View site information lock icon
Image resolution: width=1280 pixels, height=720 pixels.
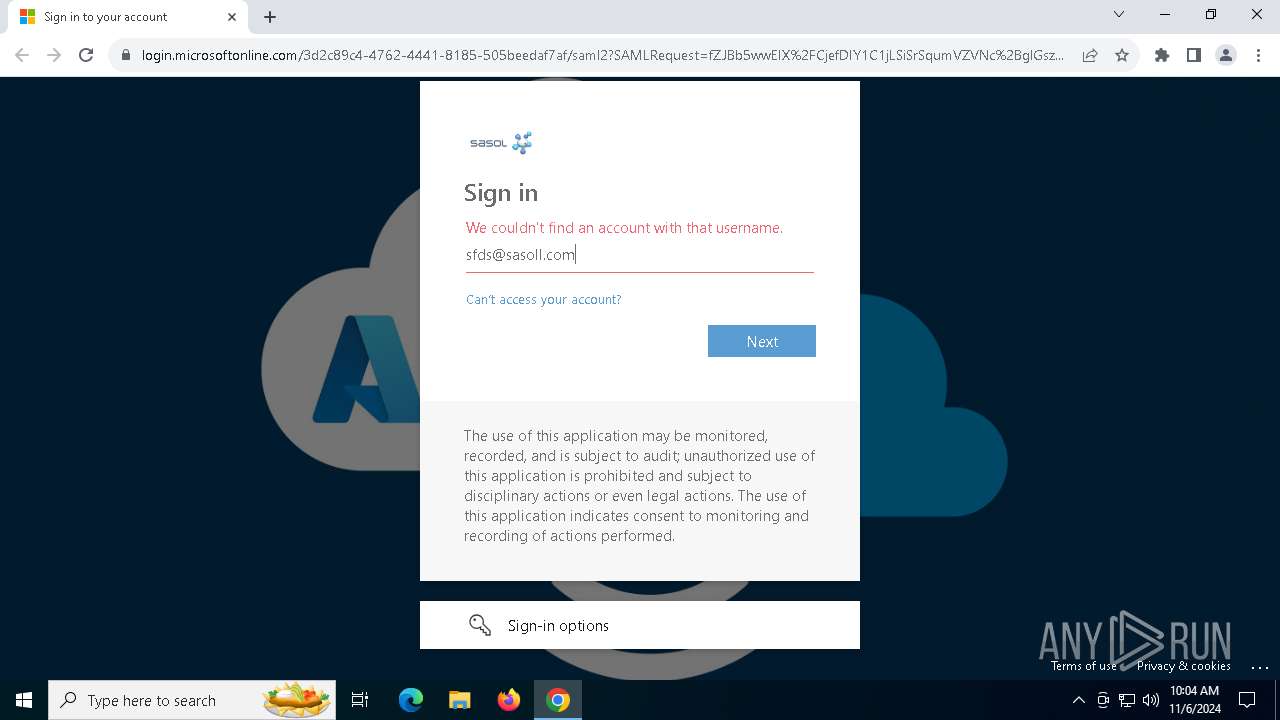tap(125, 55)
